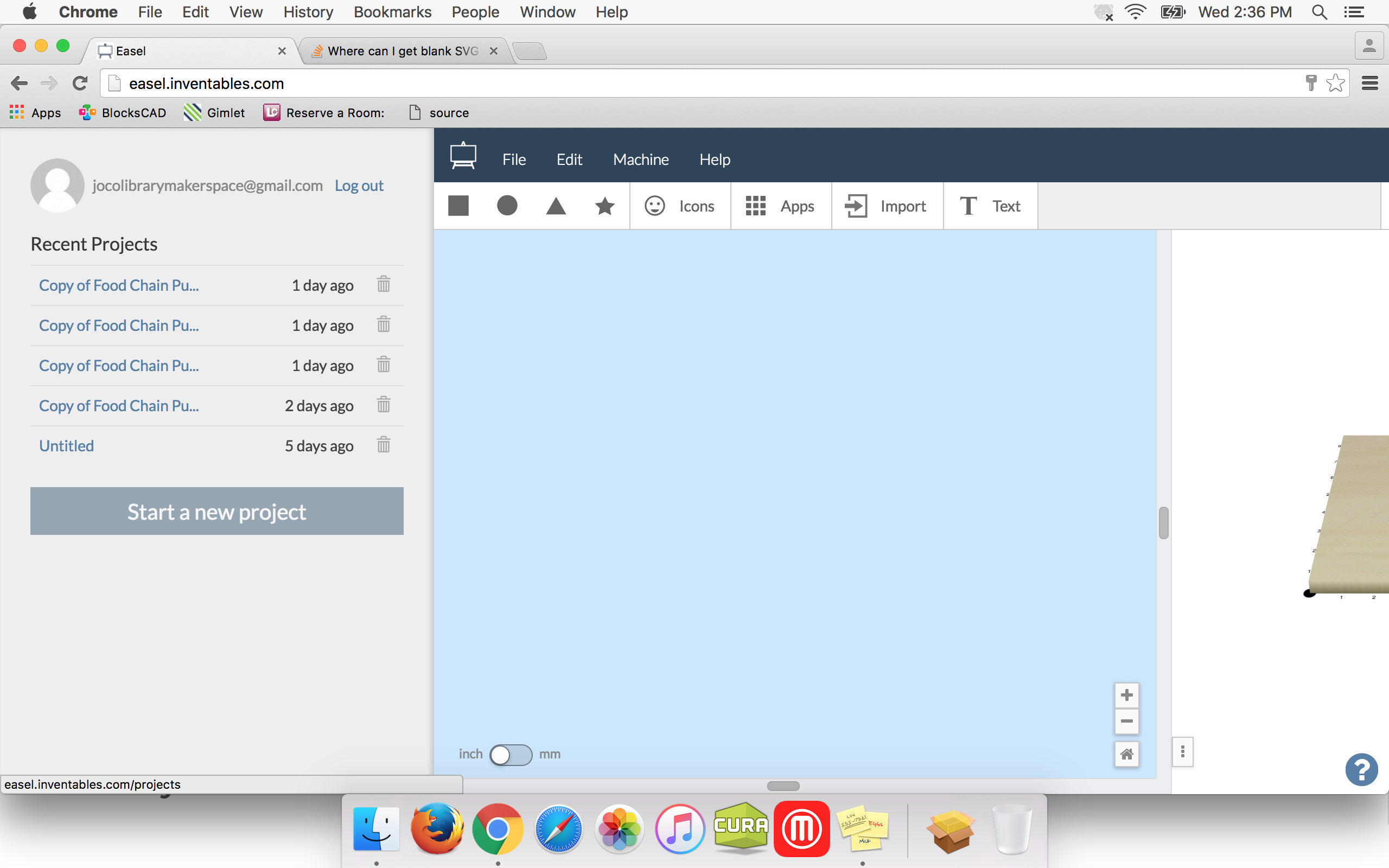The width and height of the screenshot is (1389, 868).
Task: Open Copy of Food Chain Pu... 1 day ago
Action: click(x=118, y=285)
